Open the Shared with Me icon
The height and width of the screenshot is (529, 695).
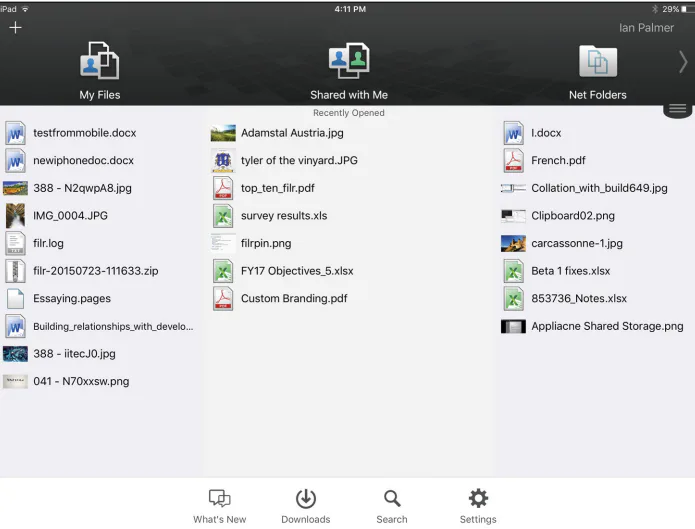349,60
